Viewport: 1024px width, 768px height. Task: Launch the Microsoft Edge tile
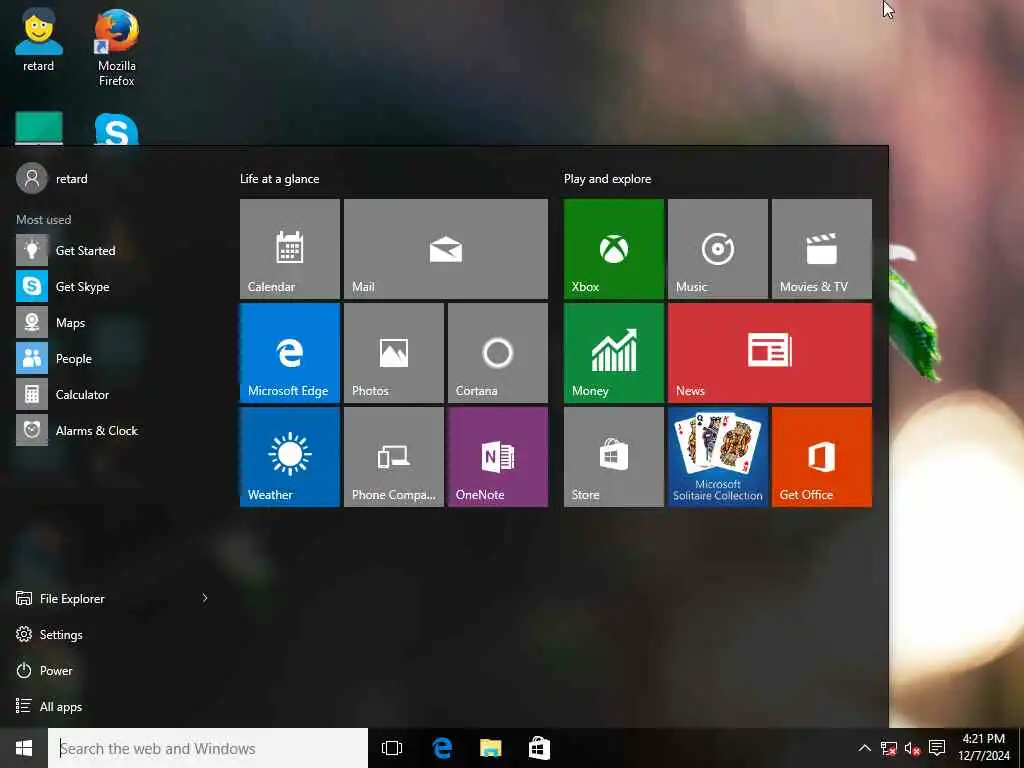289,353
